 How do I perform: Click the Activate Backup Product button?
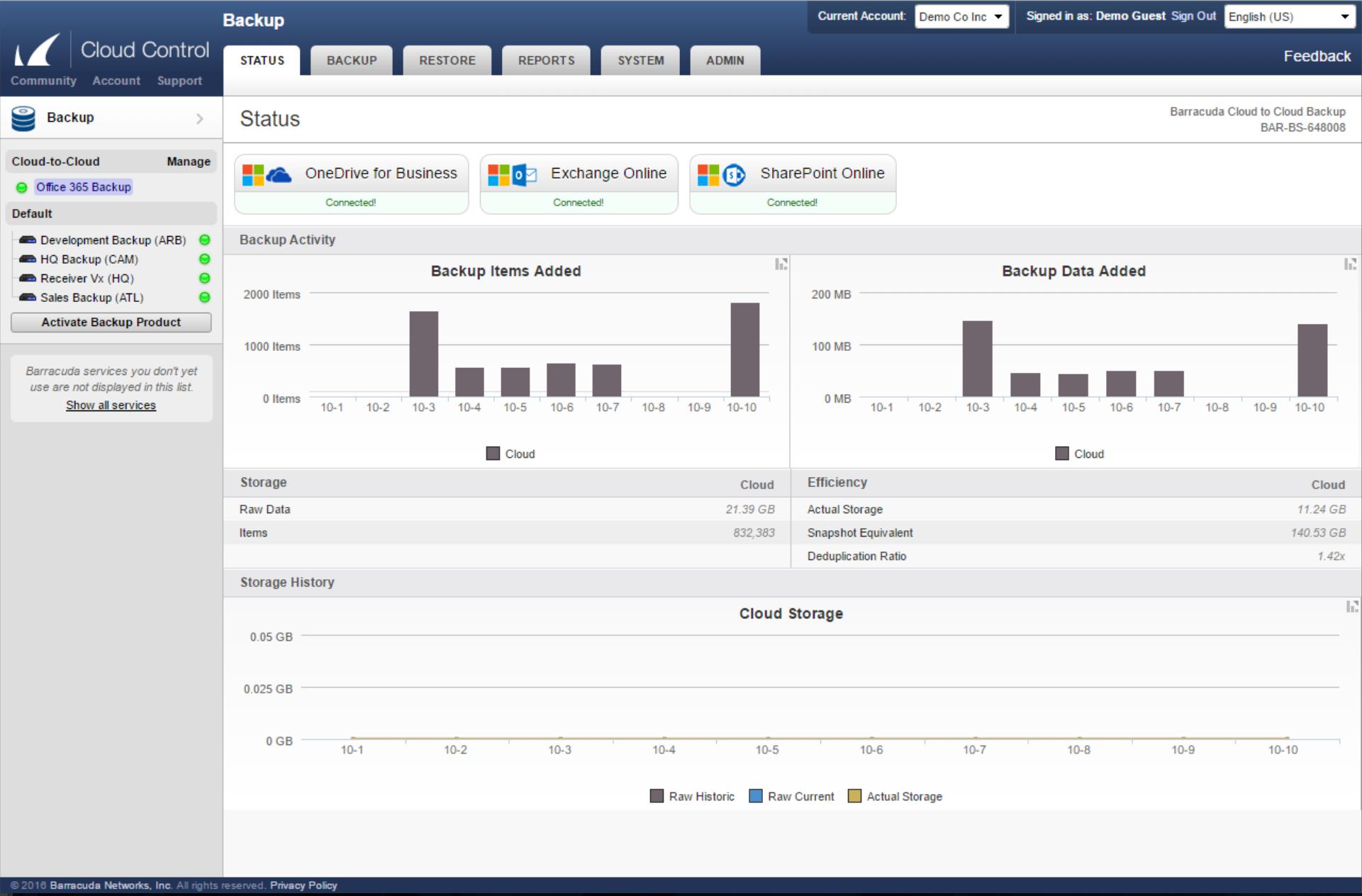[x=111, y=323]
